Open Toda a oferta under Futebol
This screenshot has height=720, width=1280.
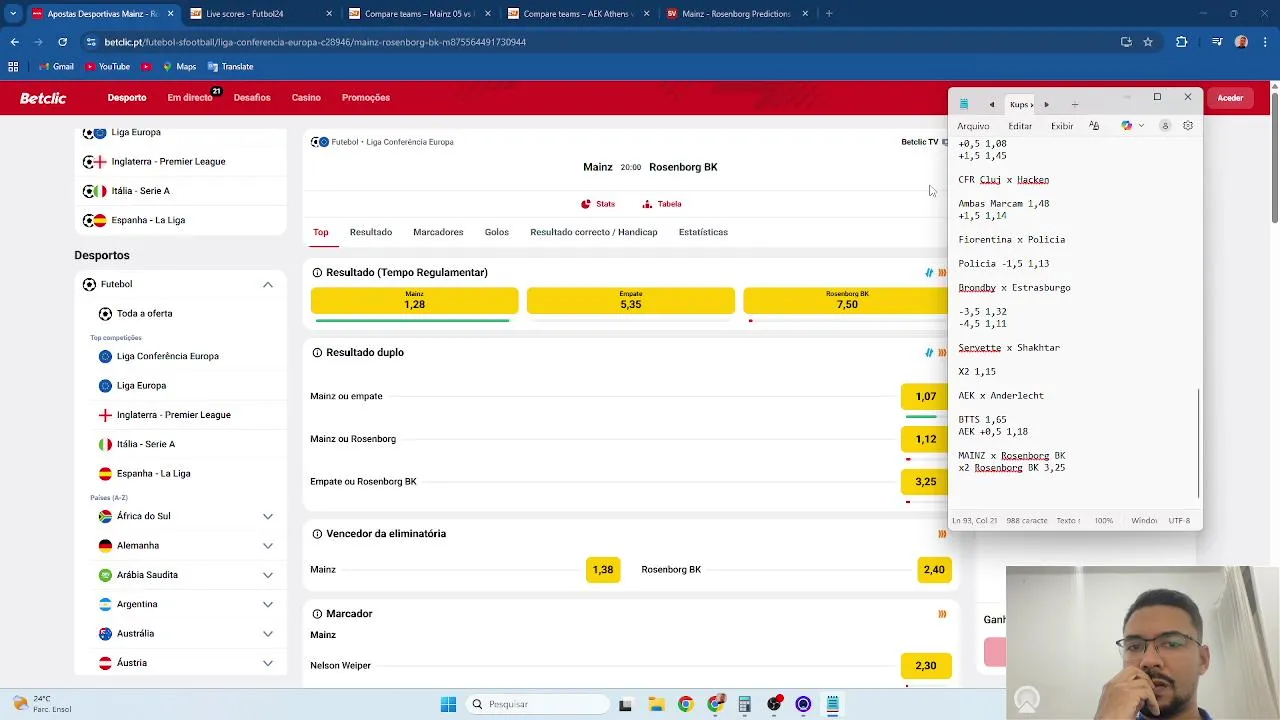click(x=144, y=314)
